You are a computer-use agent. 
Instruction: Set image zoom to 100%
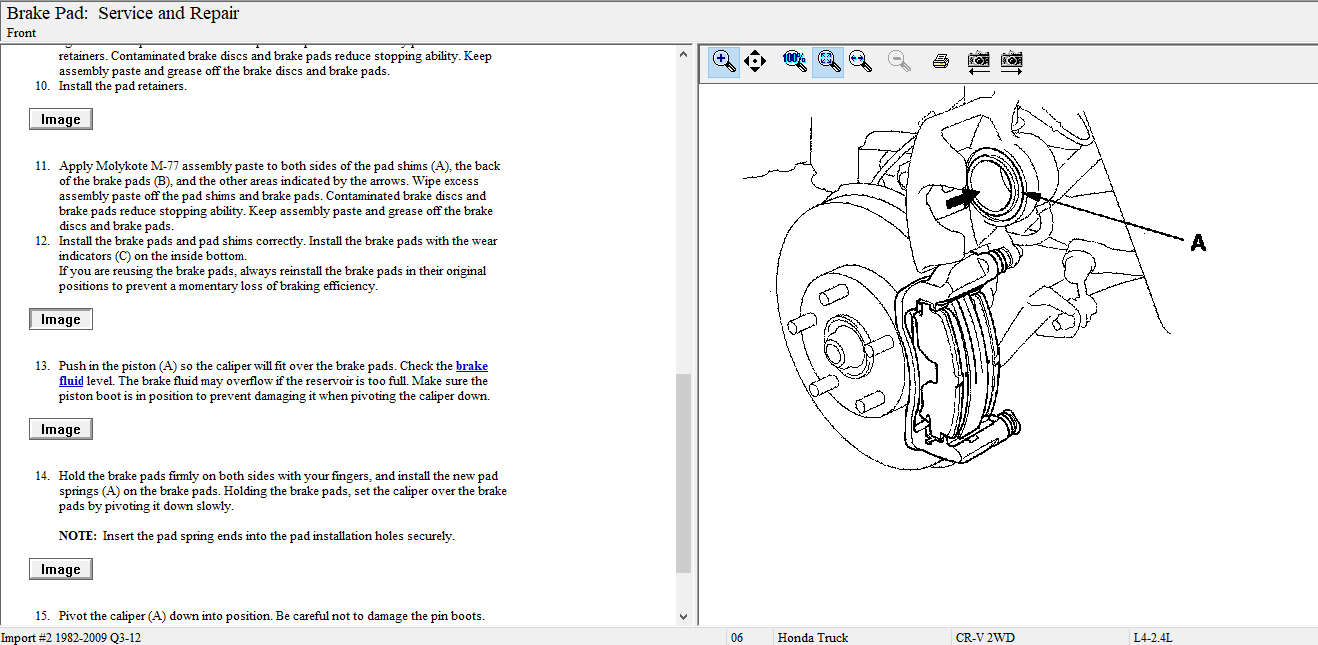click(795, 61)
